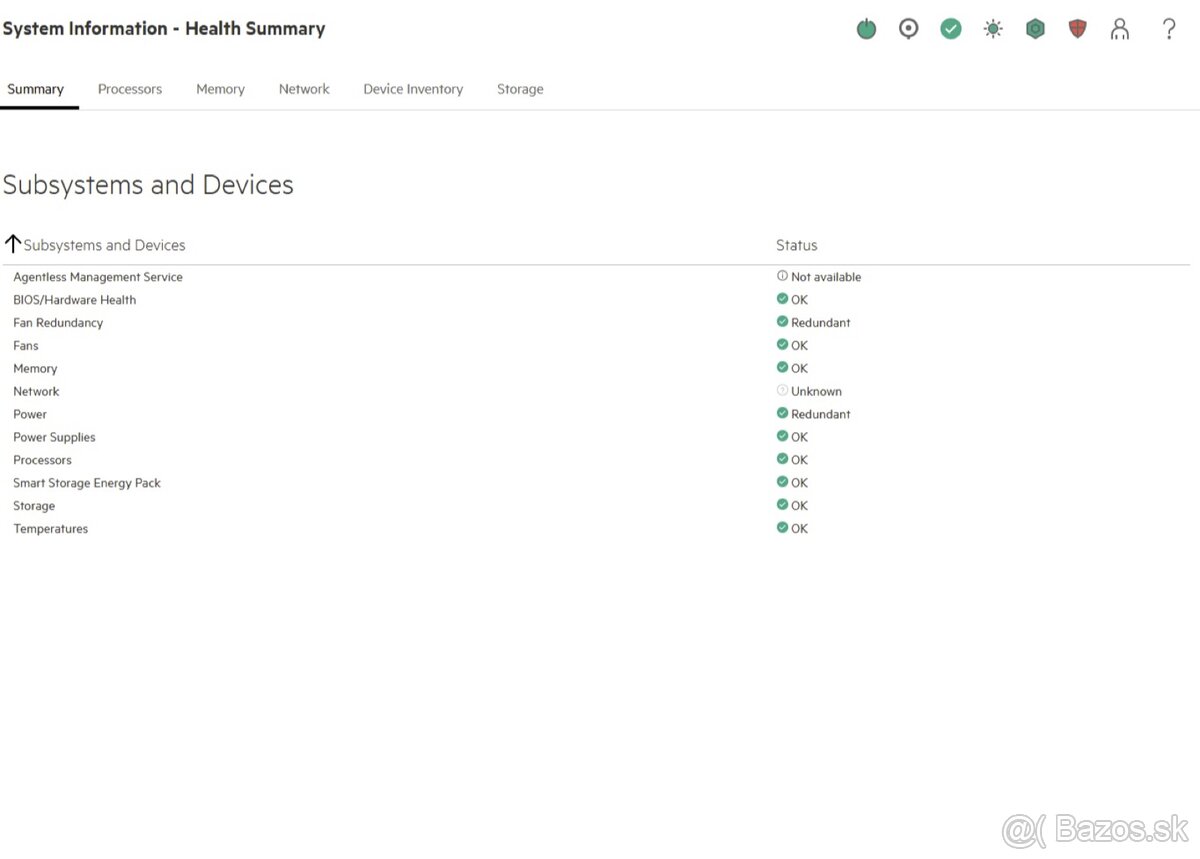This screenshot has width=1200, height=859.
Task: Click the Network Unknown status icon
Action: point(782,391)
